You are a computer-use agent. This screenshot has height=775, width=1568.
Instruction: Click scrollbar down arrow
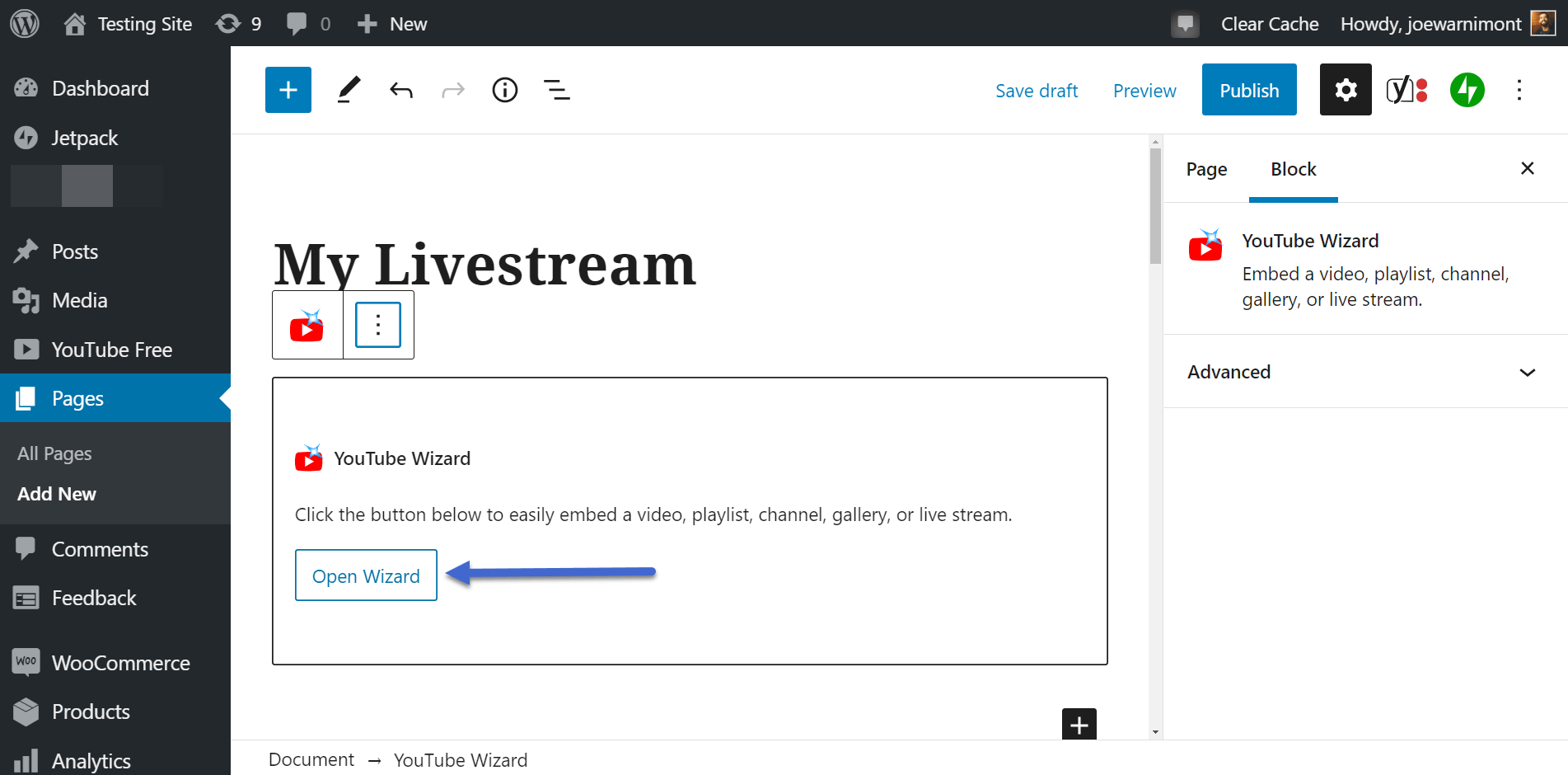(1155, 732)
